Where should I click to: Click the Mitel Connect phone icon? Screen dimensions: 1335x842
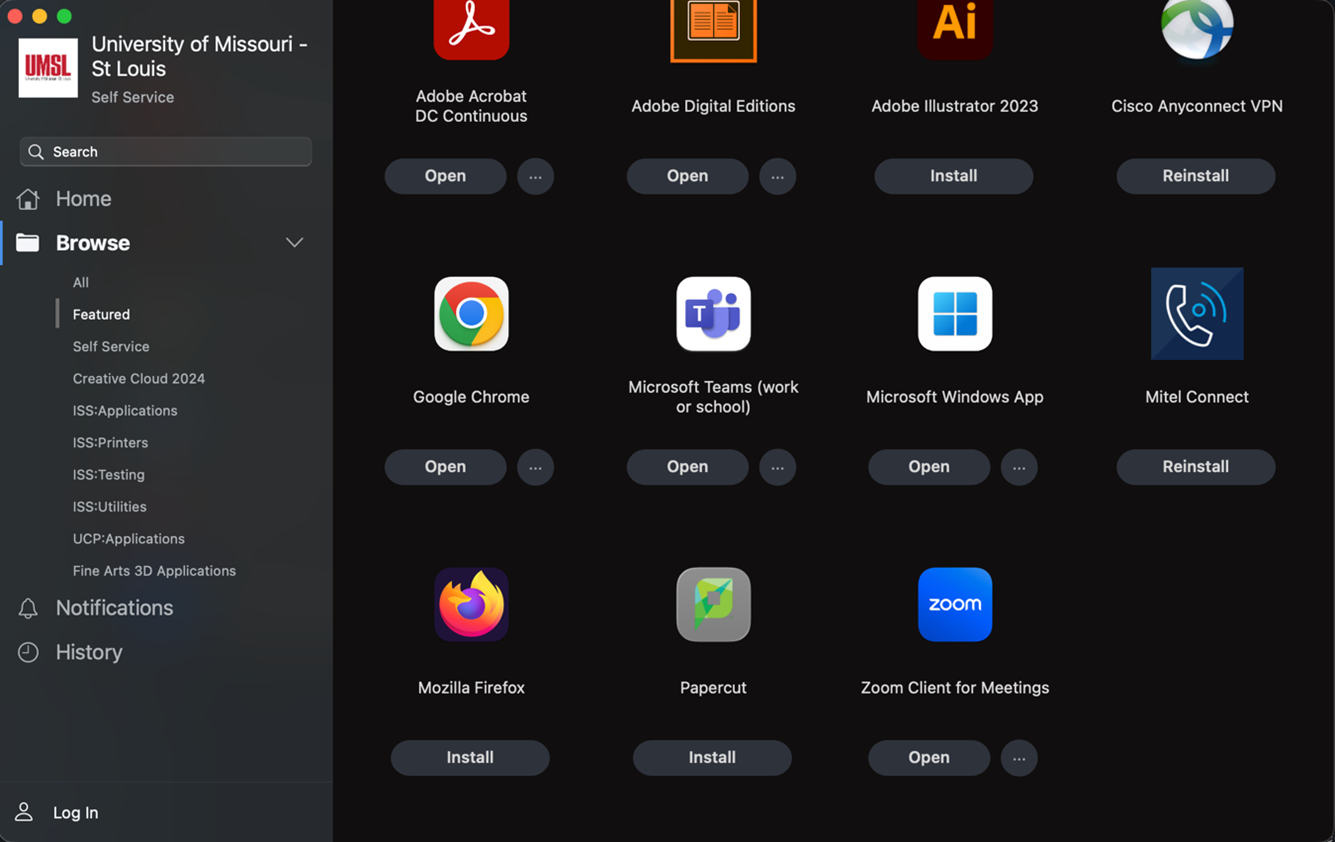[1197, 314]
